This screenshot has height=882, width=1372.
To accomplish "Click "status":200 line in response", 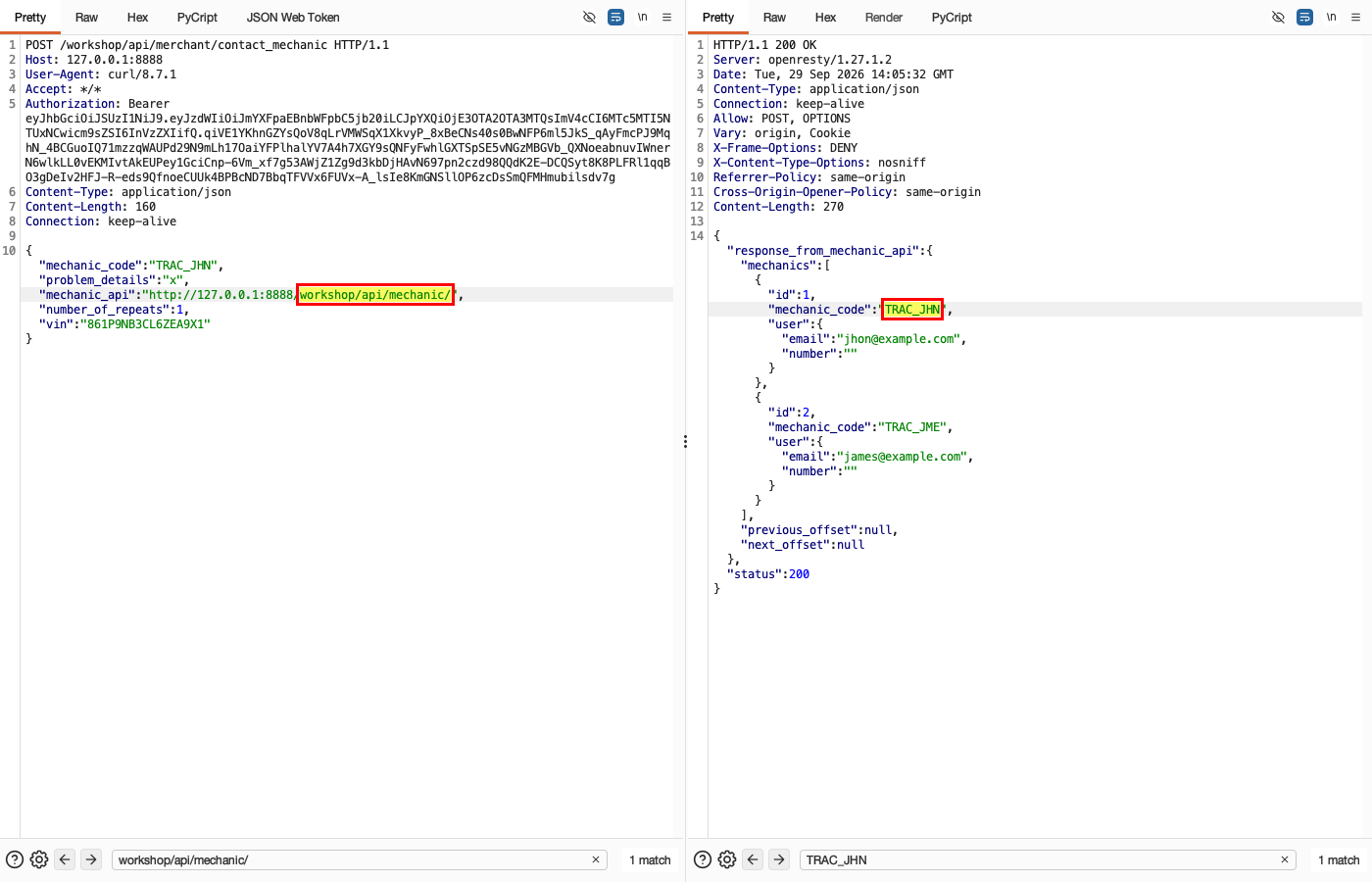I will tap(768, 574).
